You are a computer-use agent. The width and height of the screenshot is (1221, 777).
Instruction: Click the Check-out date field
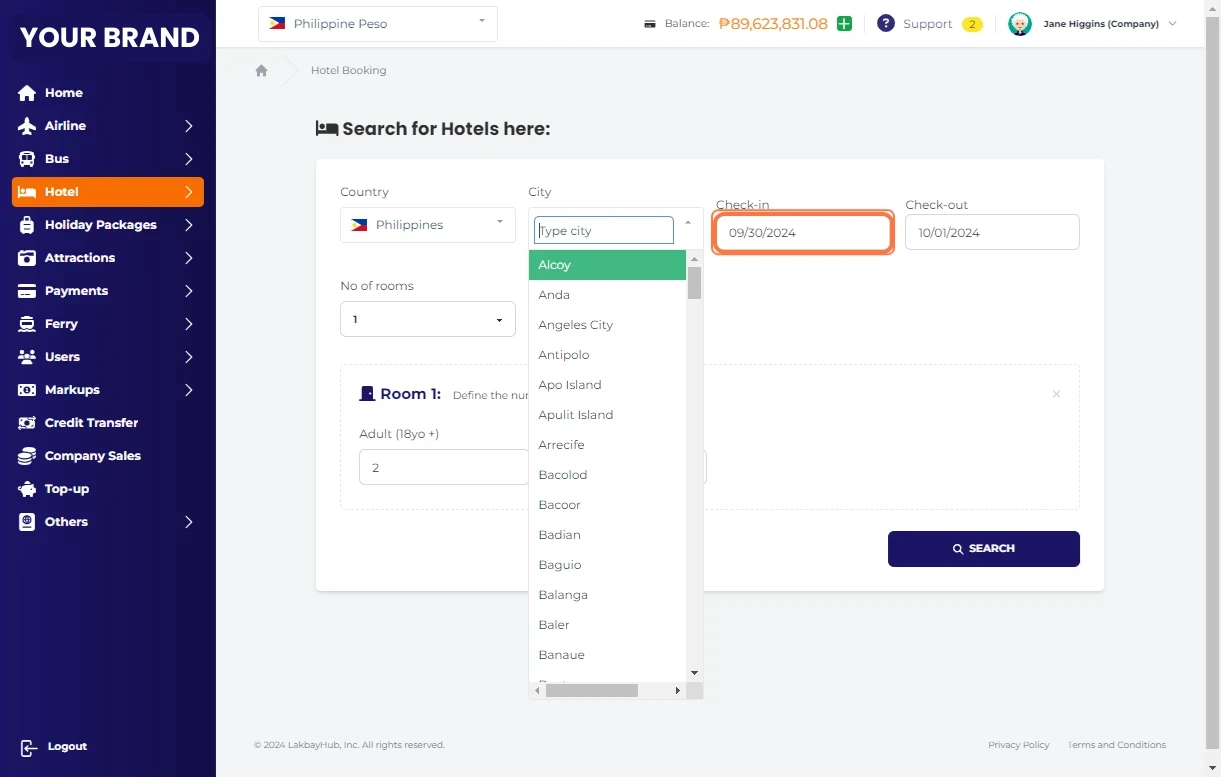click(991, 233)
